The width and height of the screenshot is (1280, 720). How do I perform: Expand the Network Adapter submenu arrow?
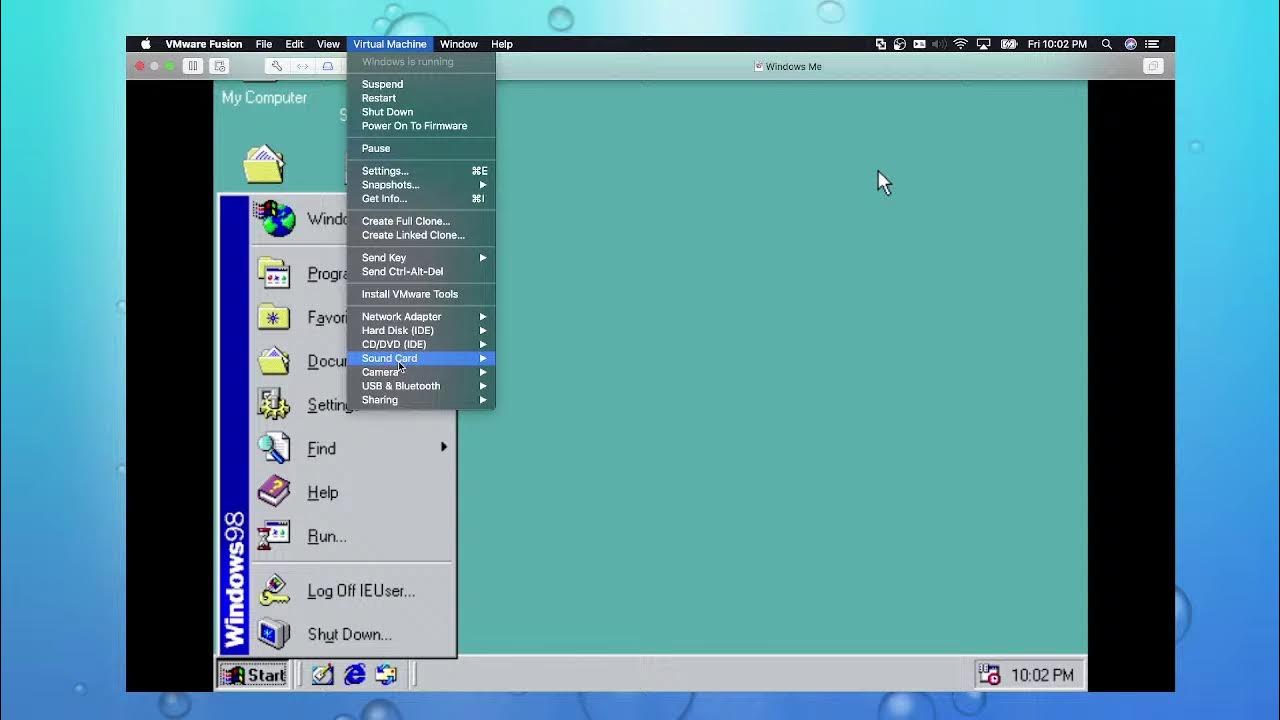point(483,317)
